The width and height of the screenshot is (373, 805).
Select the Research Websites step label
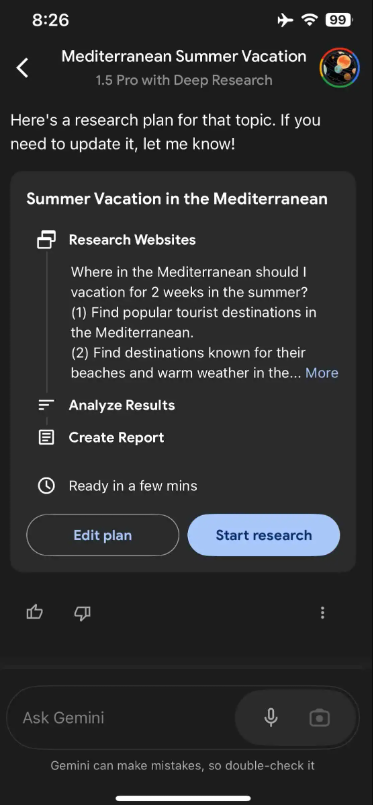[x=132, y=240]
